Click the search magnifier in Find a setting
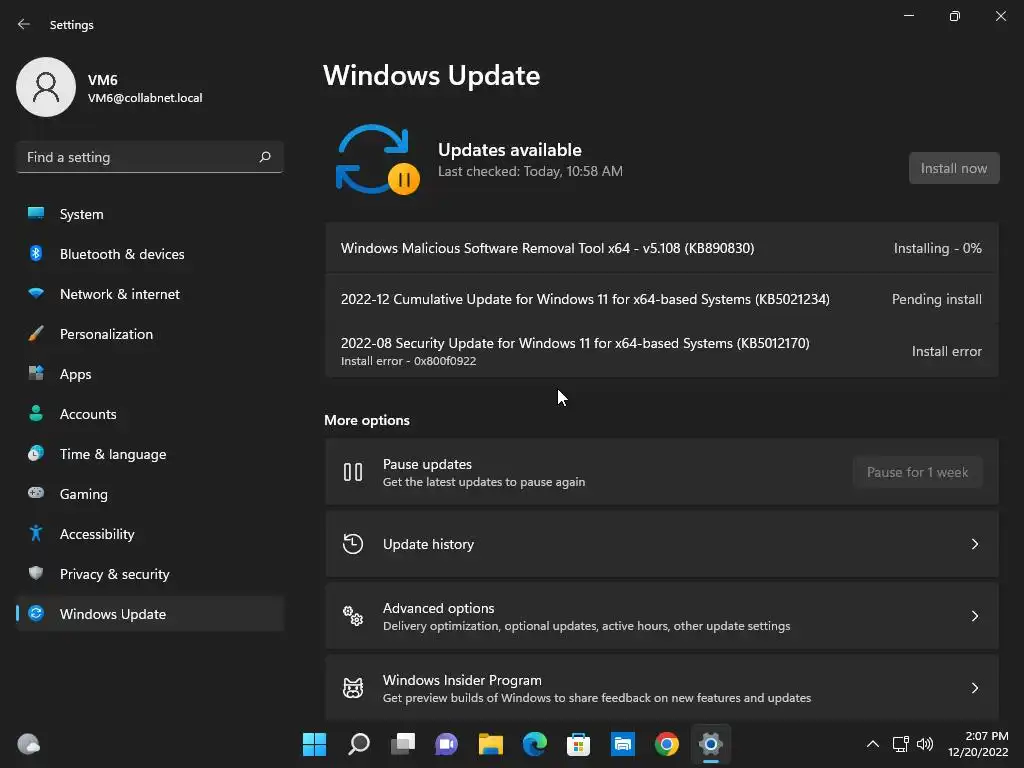Image resolution: width=1024 pixels, height=768 pixels. (x=265, y=157)
